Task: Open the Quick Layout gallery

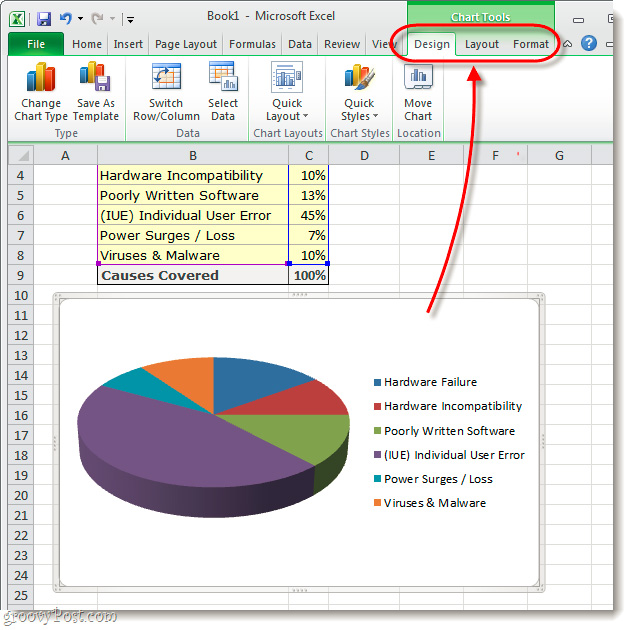Action: (x=287, y=92)
